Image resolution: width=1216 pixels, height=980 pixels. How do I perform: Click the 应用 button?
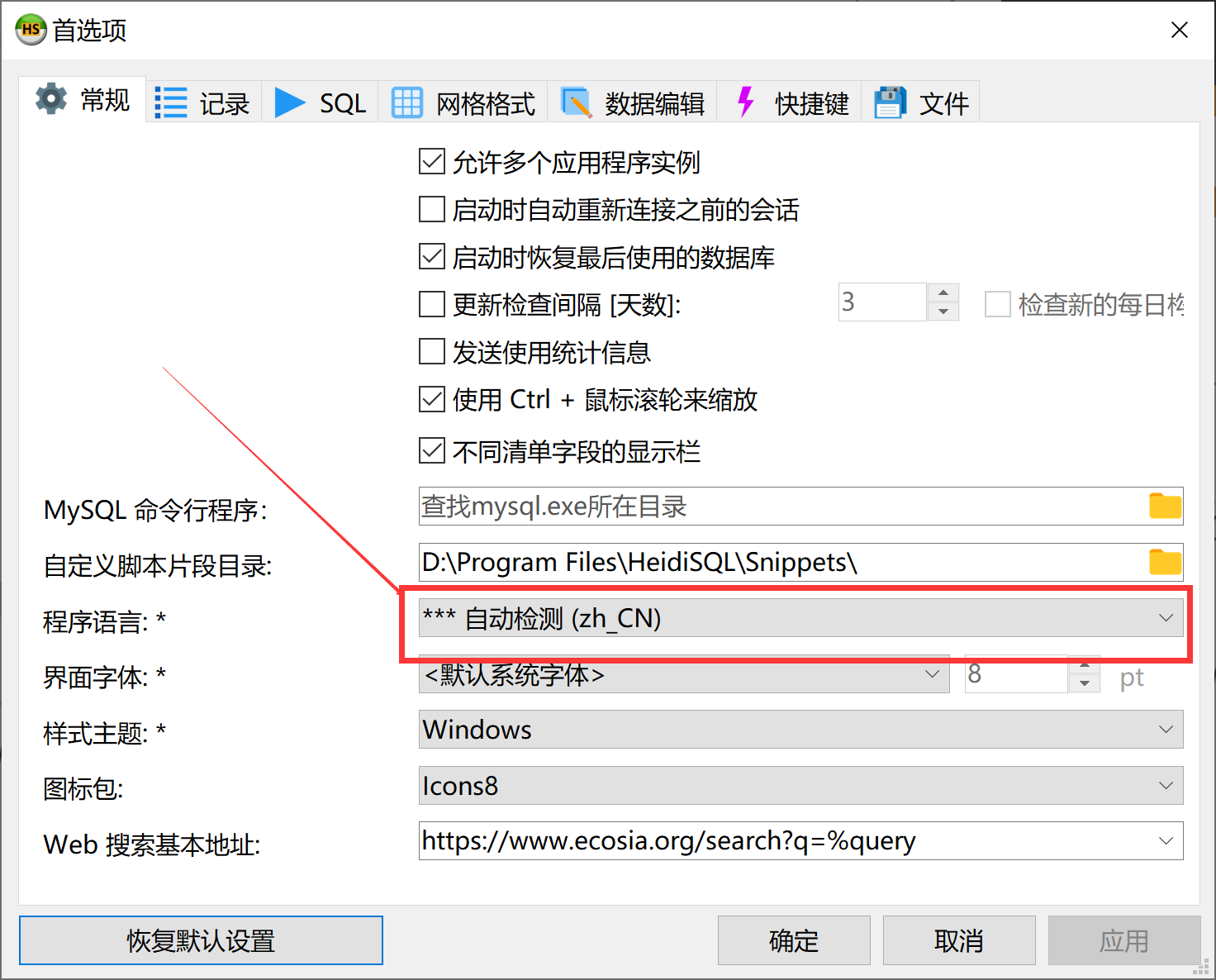(x=1124, y=940)
